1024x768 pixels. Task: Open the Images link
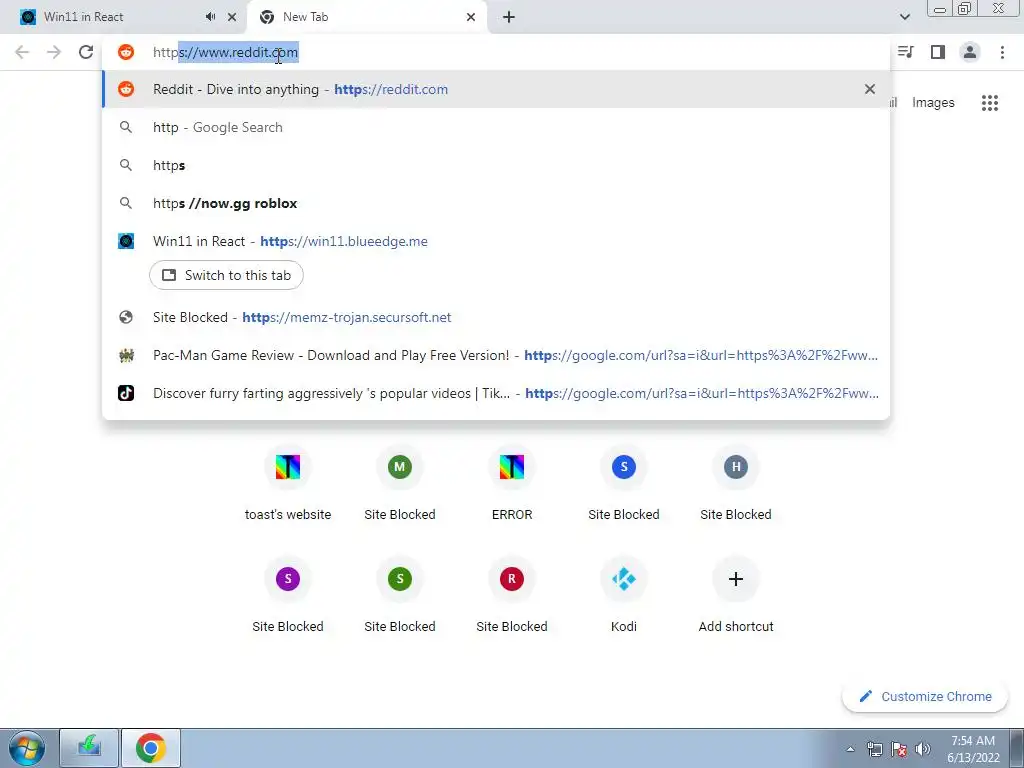[x=933, y=103]
